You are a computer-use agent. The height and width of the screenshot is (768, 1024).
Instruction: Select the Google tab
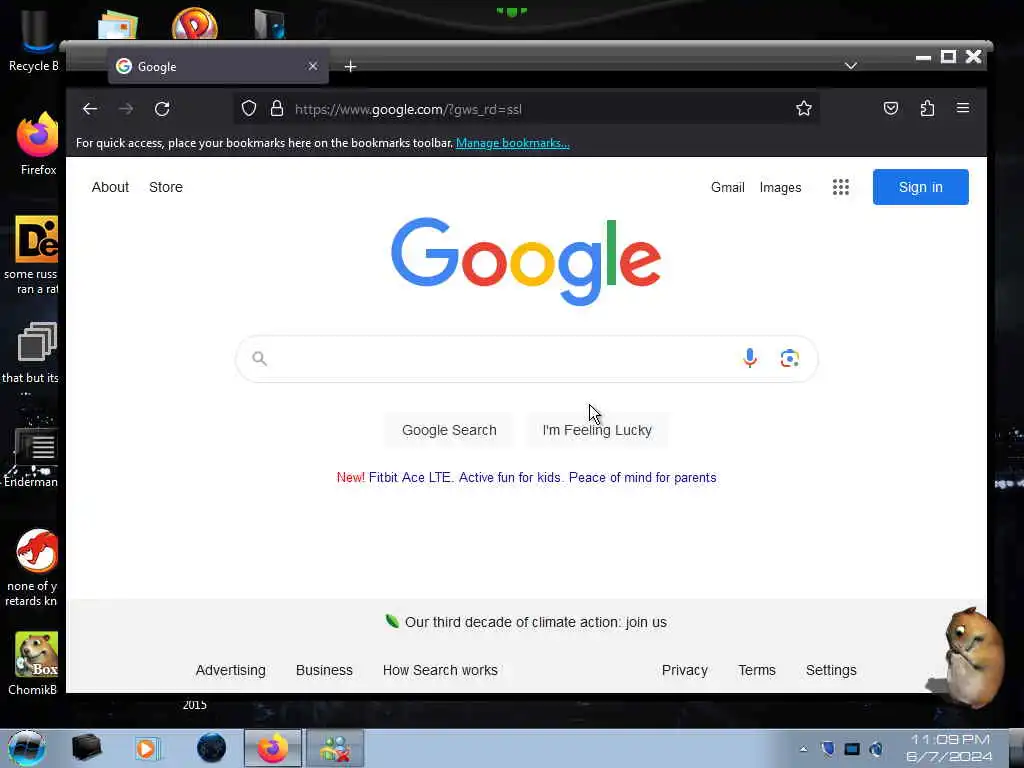[x=218, y=67]
